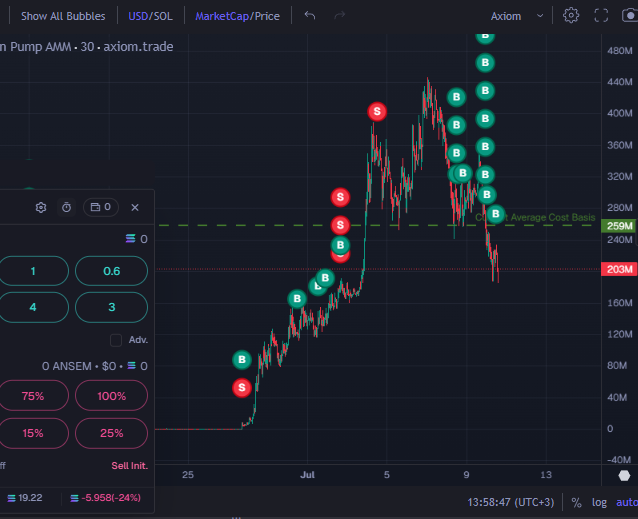Viewport: 638px width, 519px height.
Task: Buy 1 SOL preset button
Action: click(x=33, y=271)
